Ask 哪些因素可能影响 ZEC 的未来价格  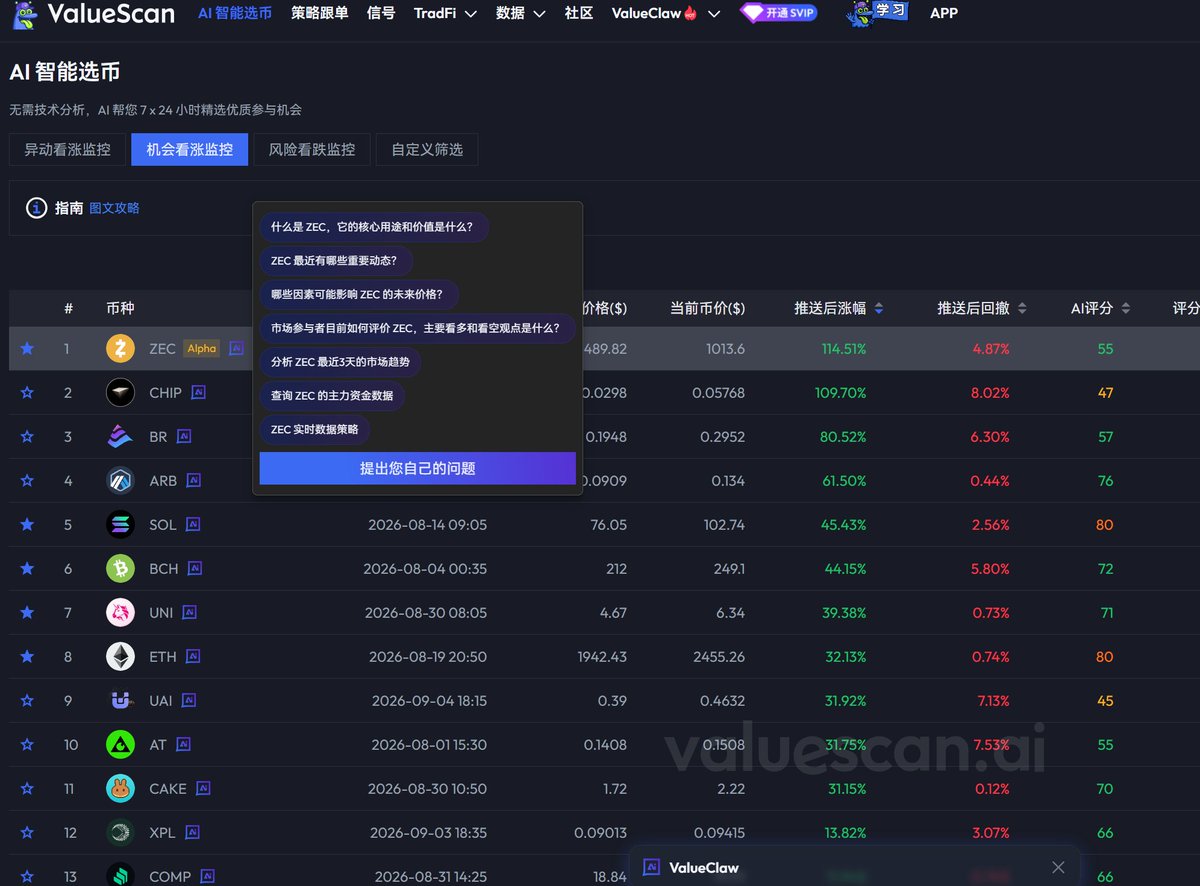pyautogui.click(x=359, y=295)
